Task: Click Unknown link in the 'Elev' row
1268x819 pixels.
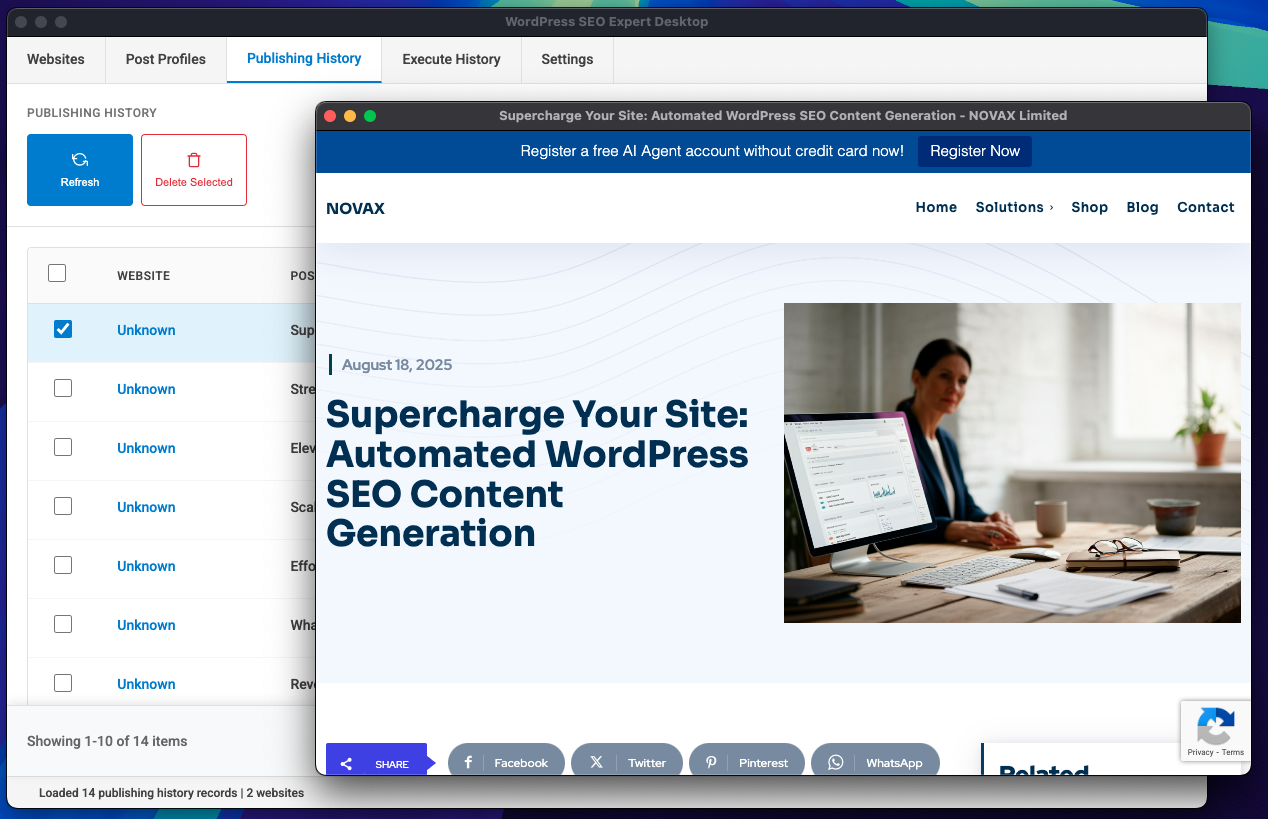Action: (146, 448)
